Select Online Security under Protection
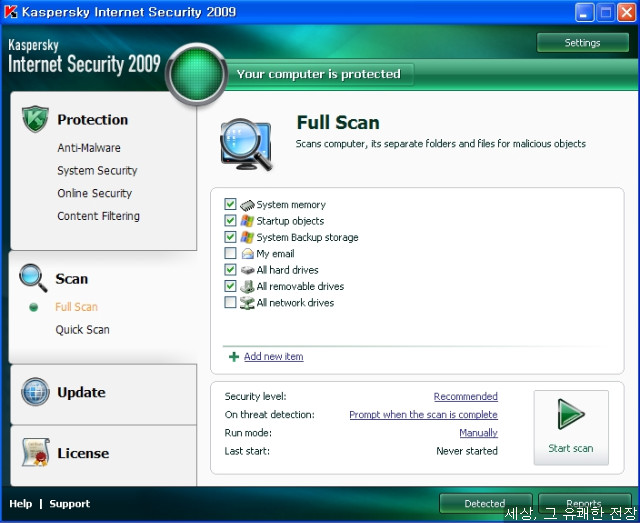Screen dimensions: 640x523 95,194
